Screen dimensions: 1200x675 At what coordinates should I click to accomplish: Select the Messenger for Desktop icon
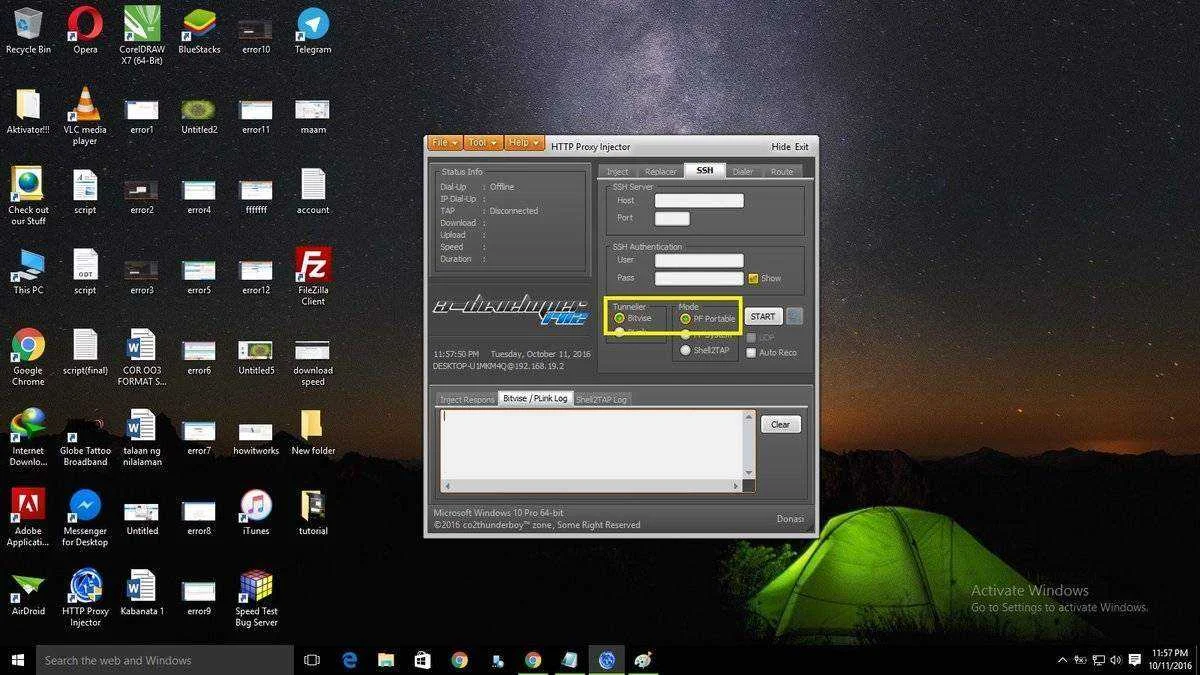(x=85, y=517)
